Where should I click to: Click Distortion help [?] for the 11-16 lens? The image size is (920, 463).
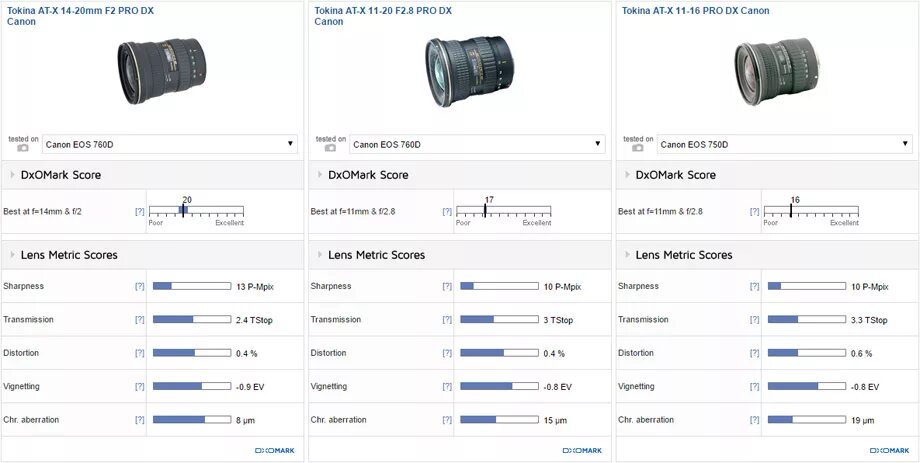[x=755, y=353]
